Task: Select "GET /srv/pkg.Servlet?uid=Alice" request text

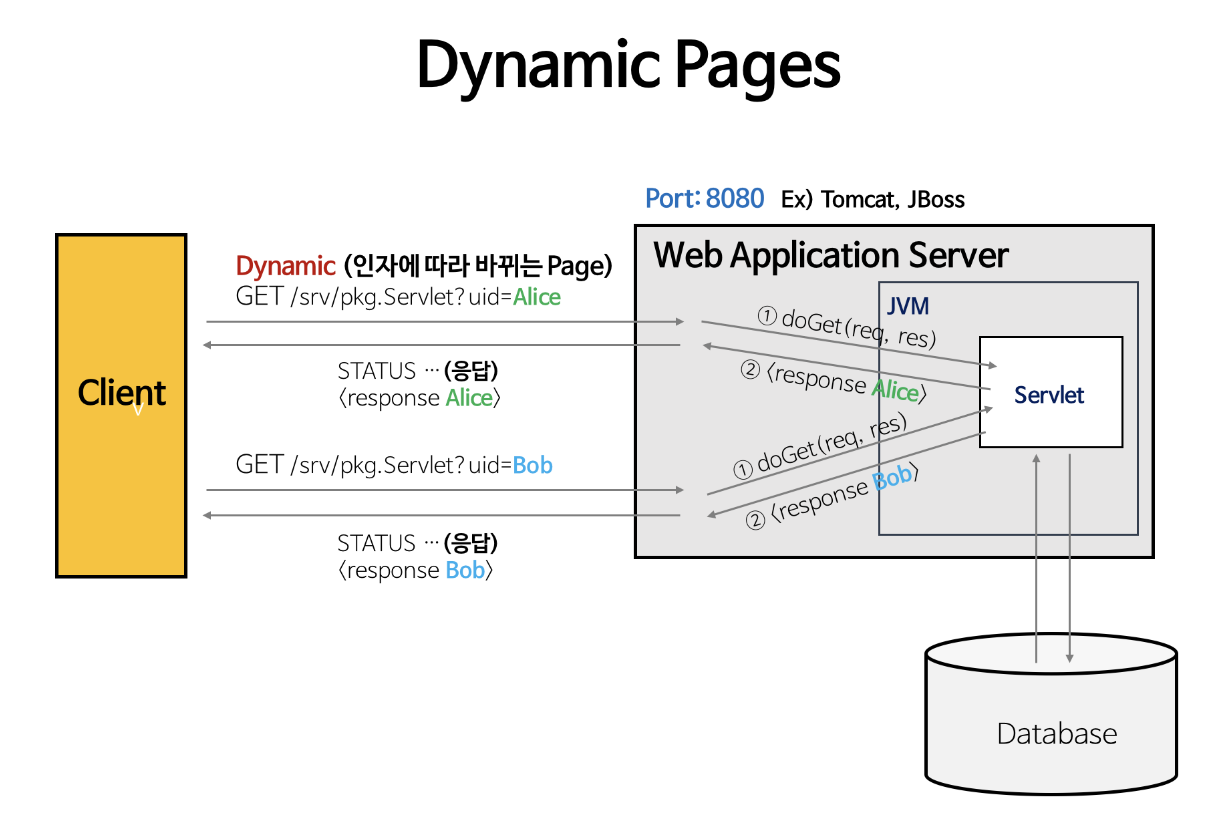Action: tap(398, 297)
